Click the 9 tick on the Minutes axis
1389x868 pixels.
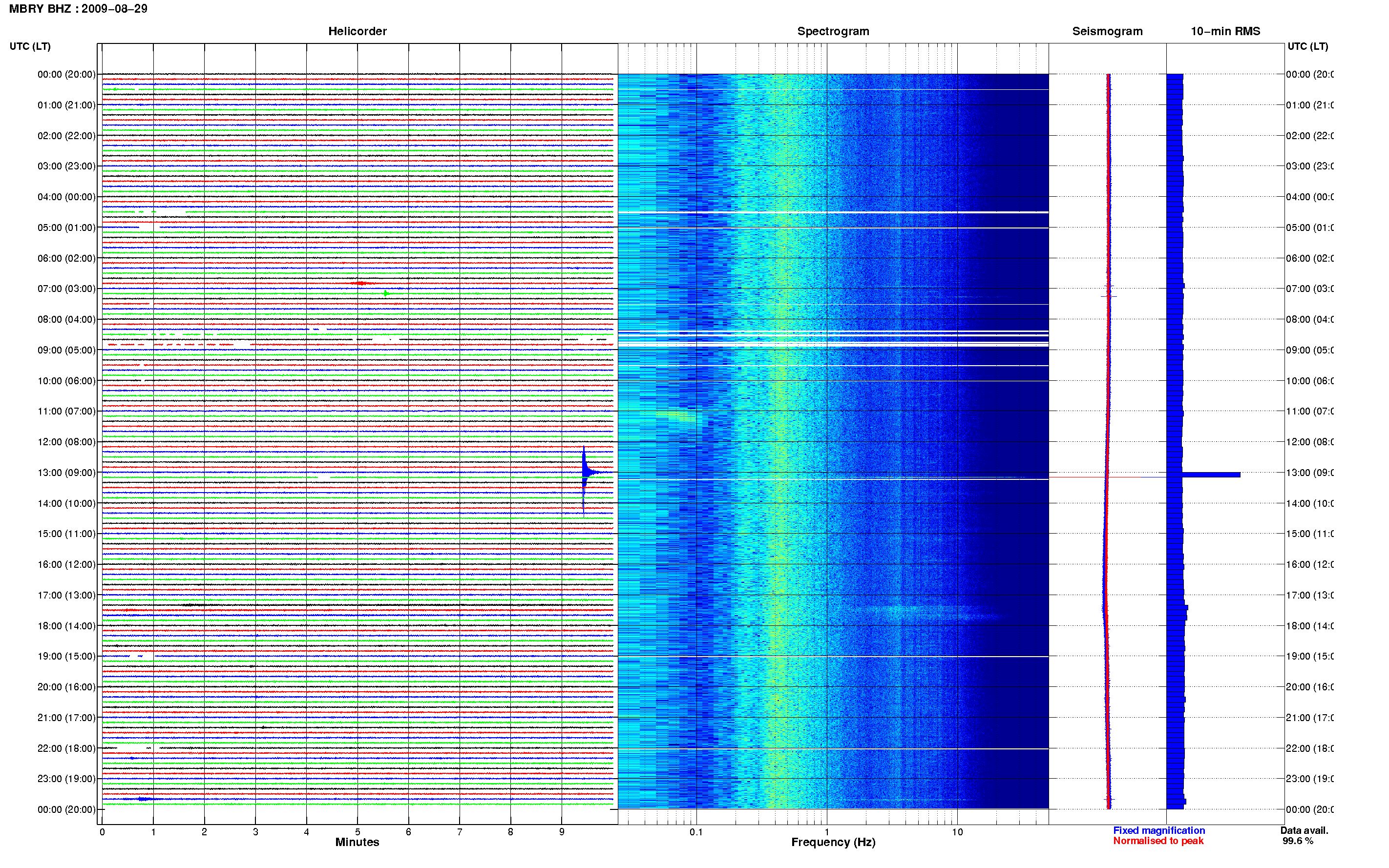(x=562, y=832)
